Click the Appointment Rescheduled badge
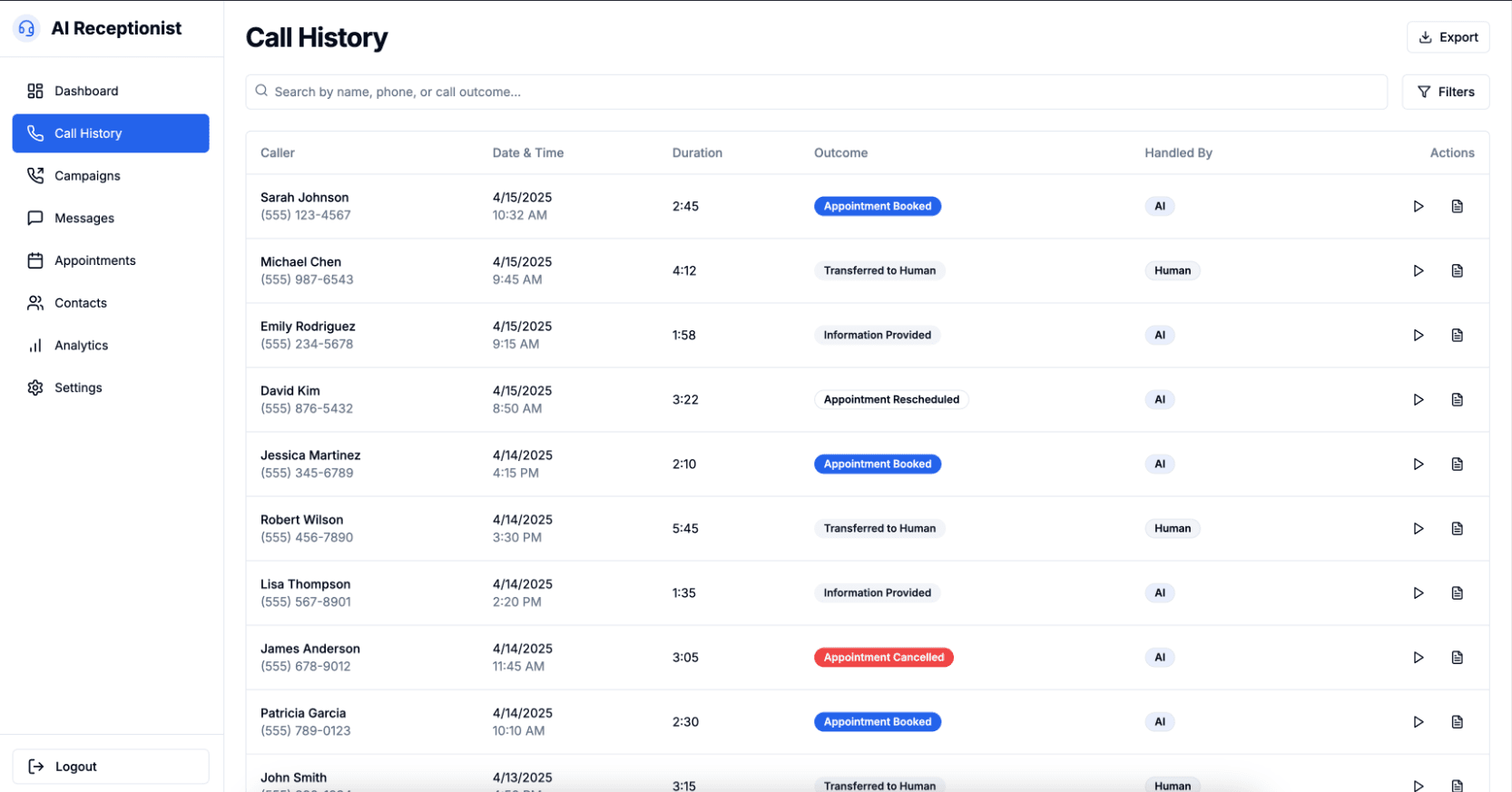 coord(891,400)
